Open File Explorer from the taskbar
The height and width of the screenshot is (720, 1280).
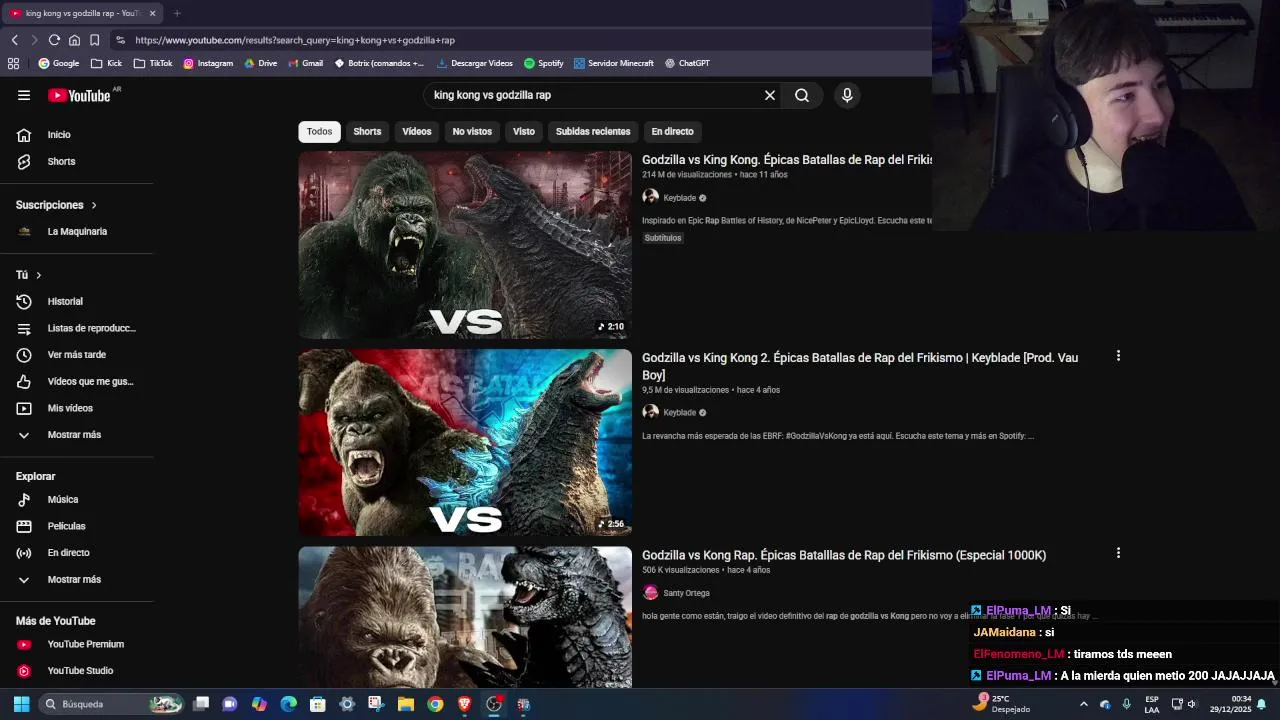pos(406,704)
